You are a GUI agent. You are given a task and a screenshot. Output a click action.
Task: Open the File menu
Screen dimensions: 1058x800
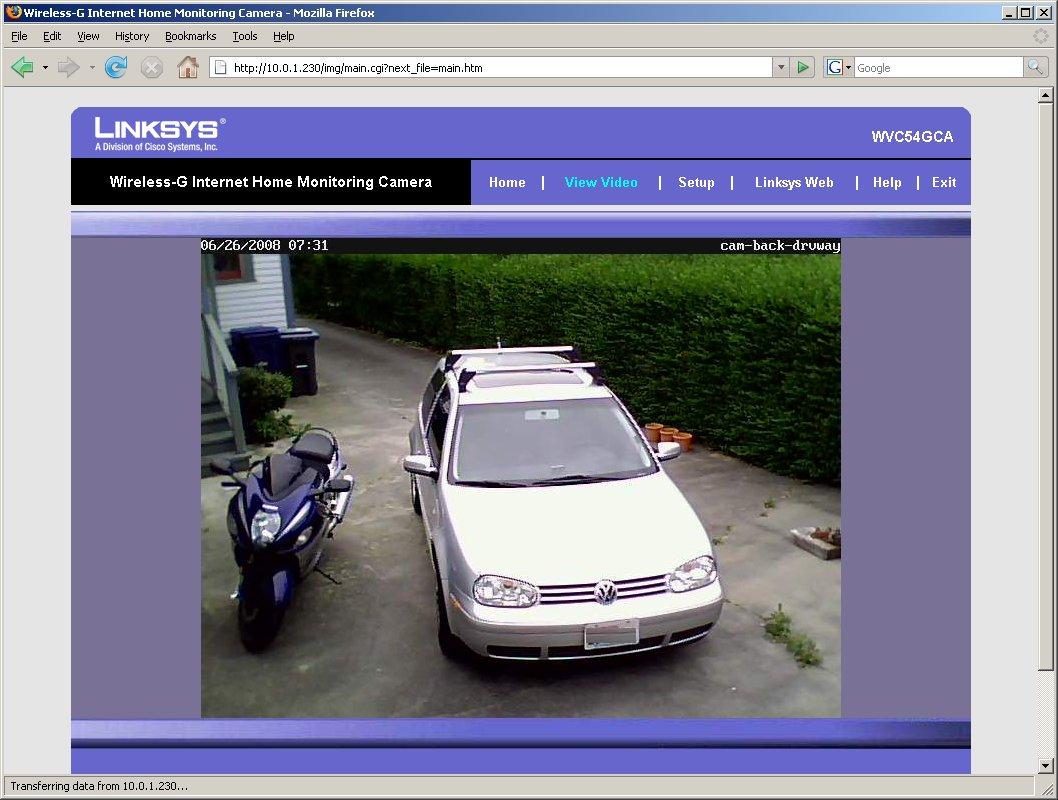click(19, 36)
